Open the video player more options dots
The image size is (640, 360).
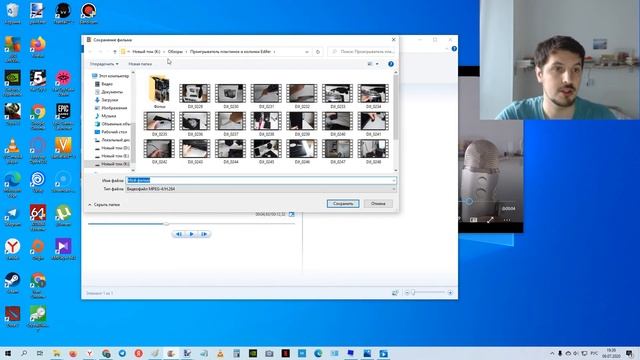coord(507,220)
